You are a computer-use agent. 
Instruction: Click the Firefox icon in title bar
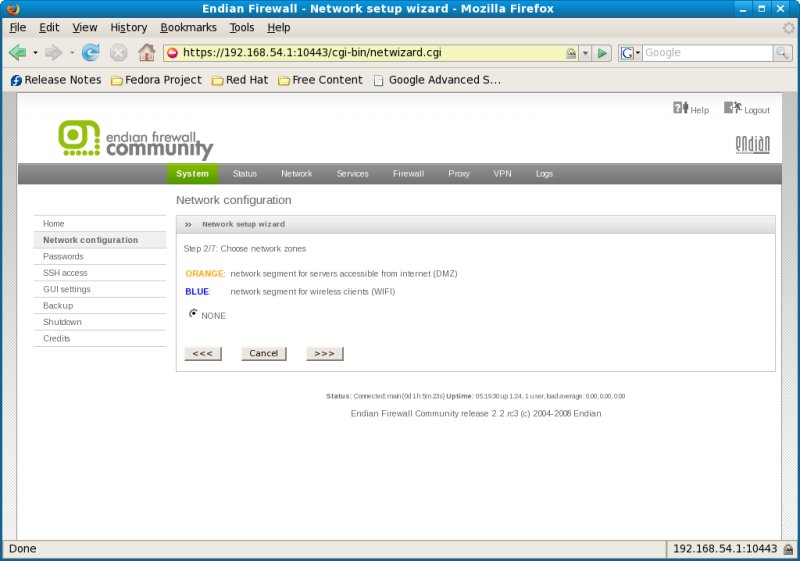pos(13,9)
